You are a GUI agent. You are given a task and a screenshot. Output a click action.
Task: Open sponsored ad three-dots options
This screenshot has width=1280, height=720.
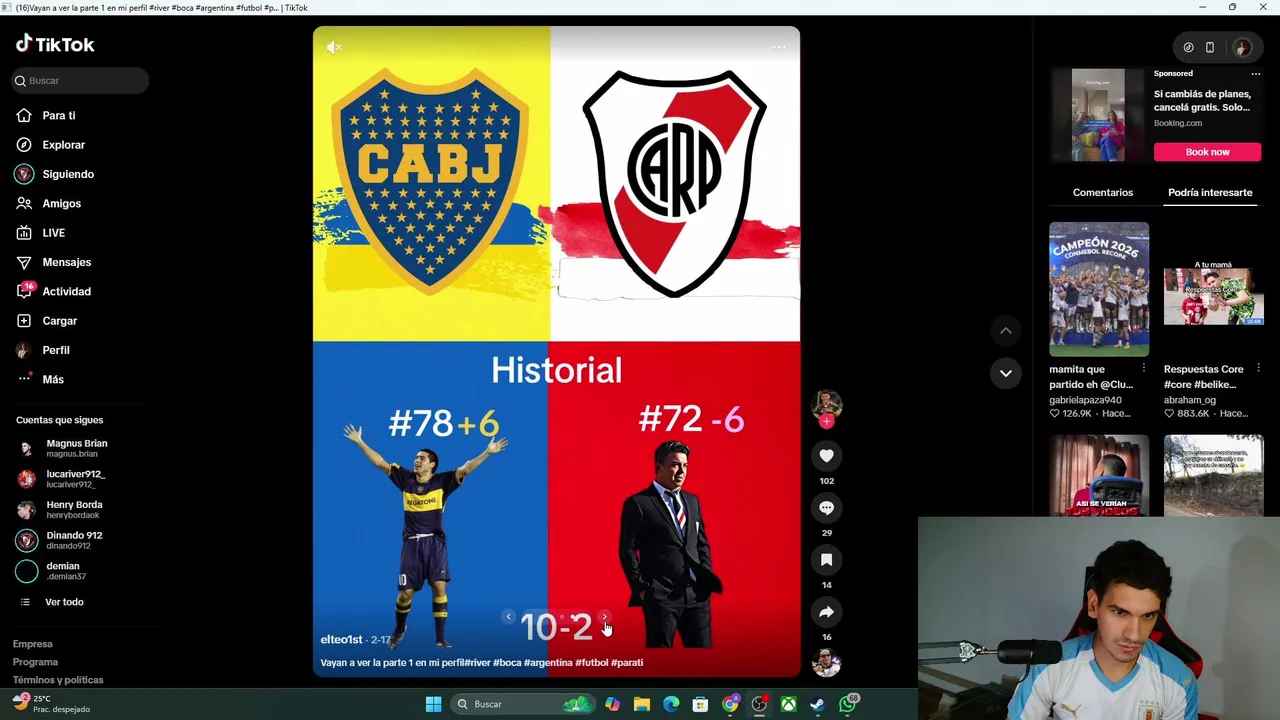pos(1256,73)
